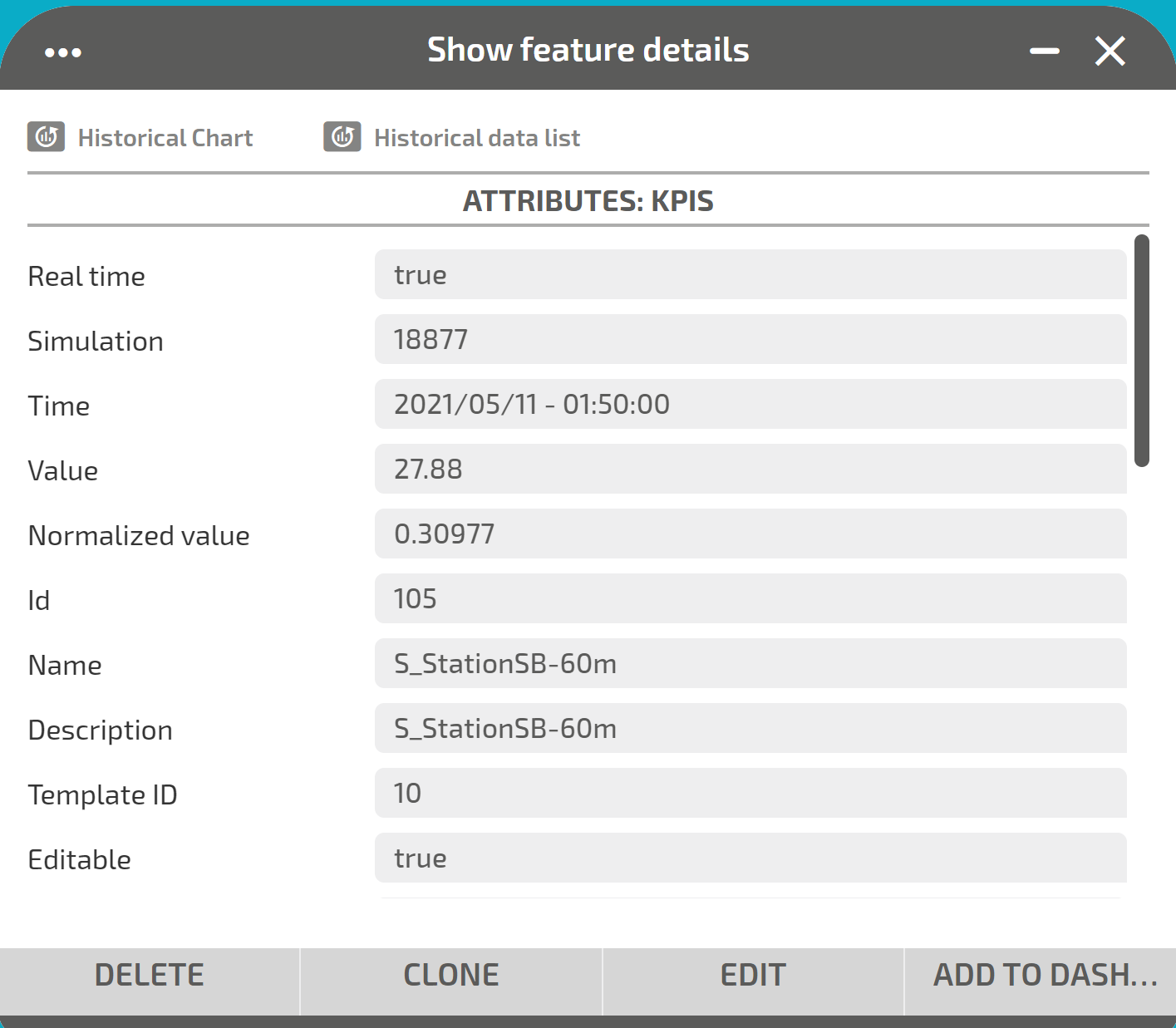Click the ADD TO DASH... button
1176x1028 pixels.
(1041, 975)
